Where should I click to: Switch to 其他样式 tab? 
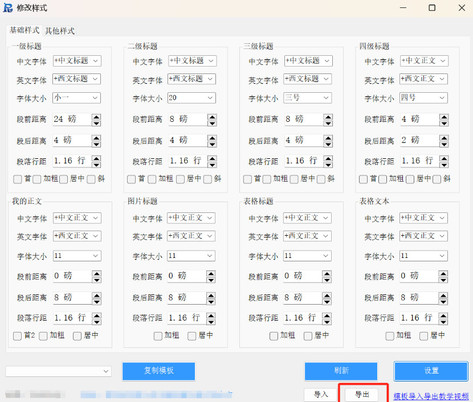(x=60, y=31)
